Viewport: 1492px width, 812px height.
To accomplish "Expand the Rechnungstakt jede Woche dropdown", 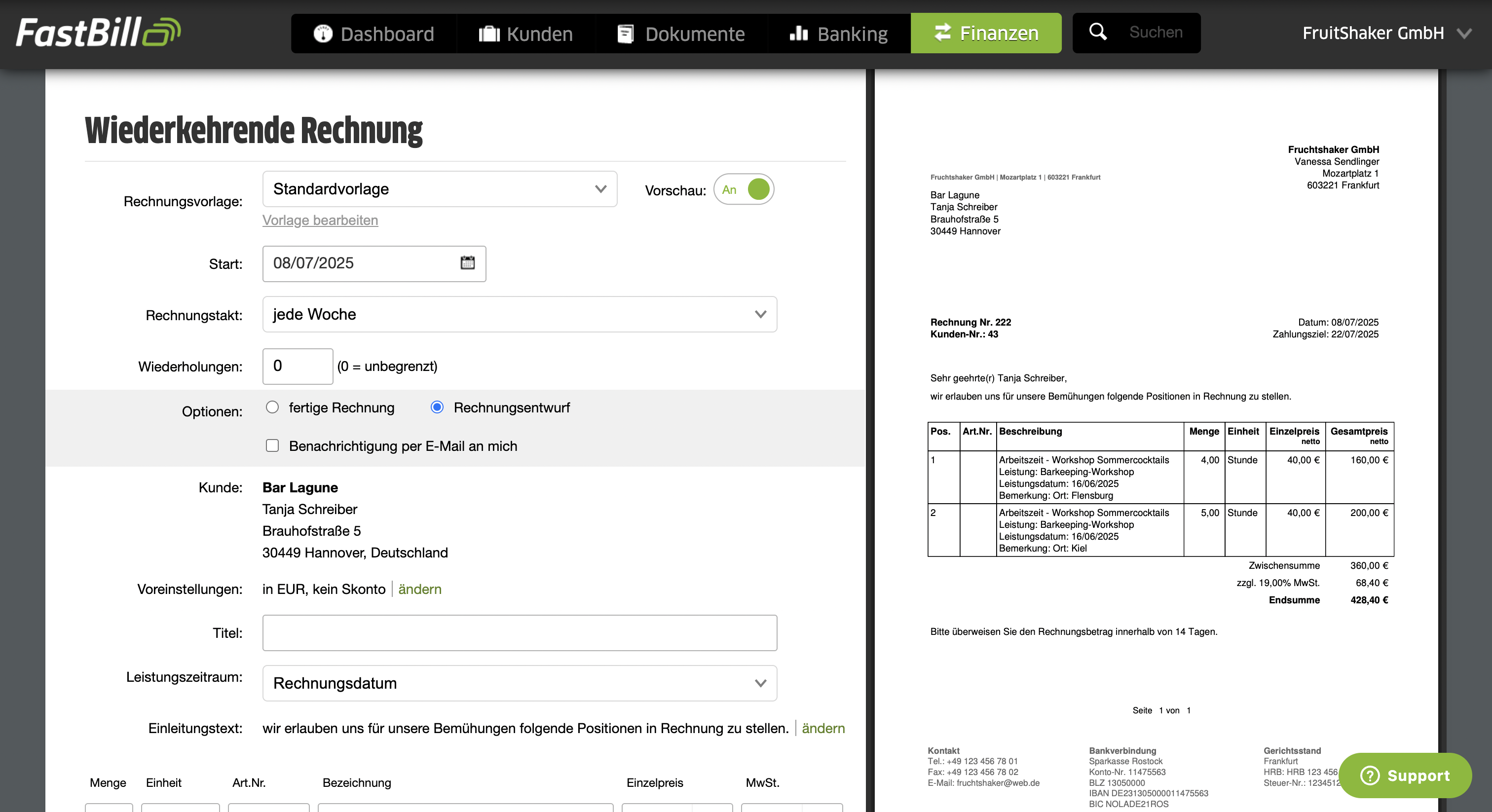I will tap(520, 315).
